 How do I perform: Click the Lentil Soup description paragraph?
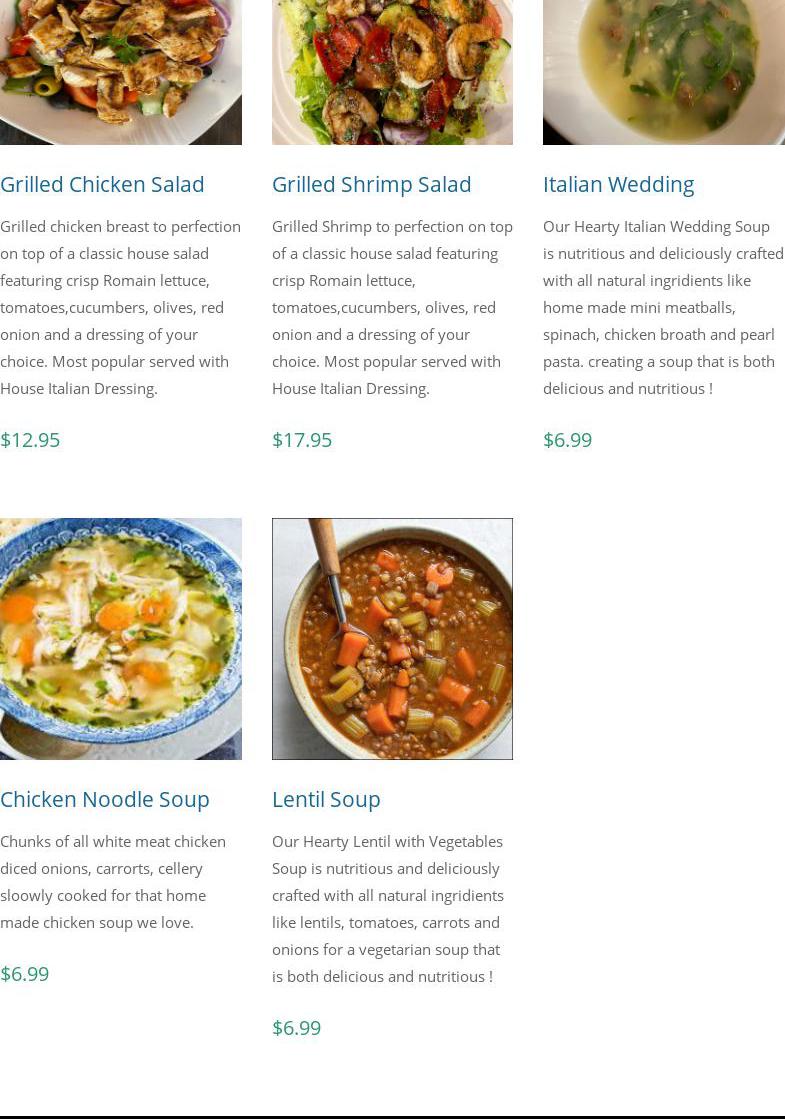388,908
